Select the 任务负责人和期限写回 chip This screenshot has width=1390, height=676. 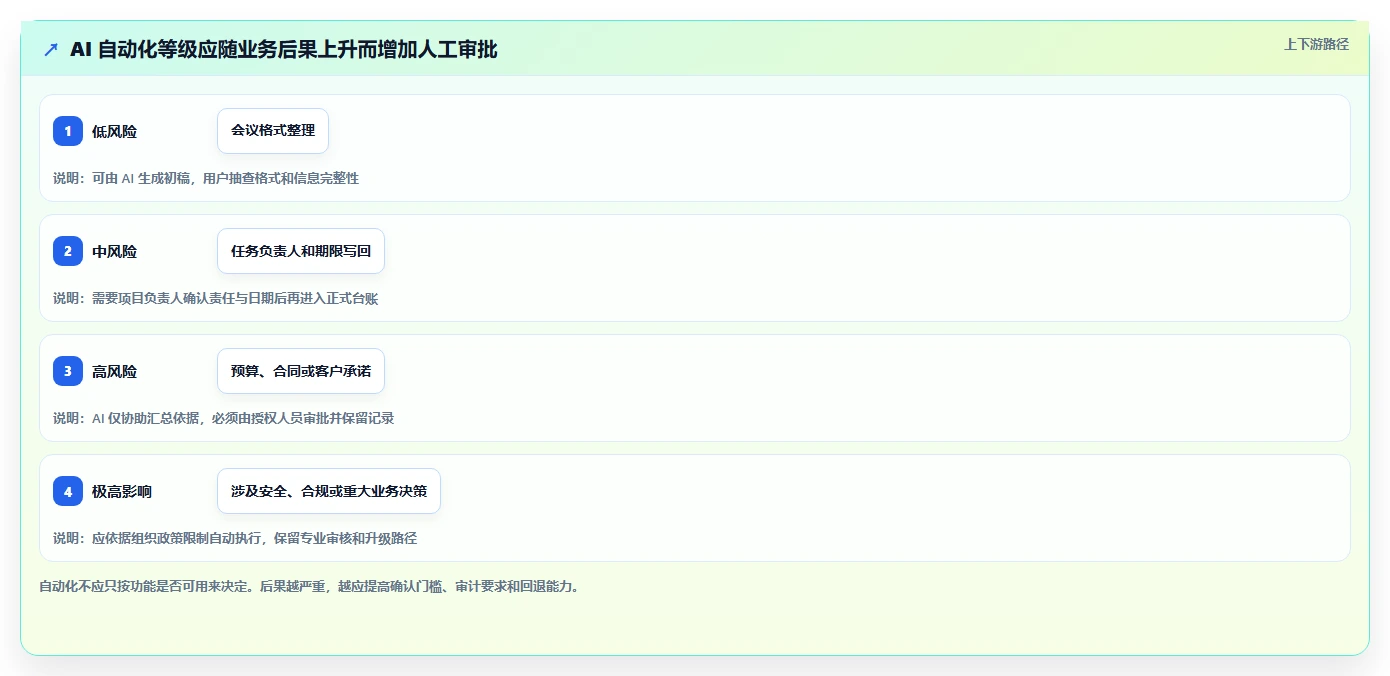click(x=301, y=251)
